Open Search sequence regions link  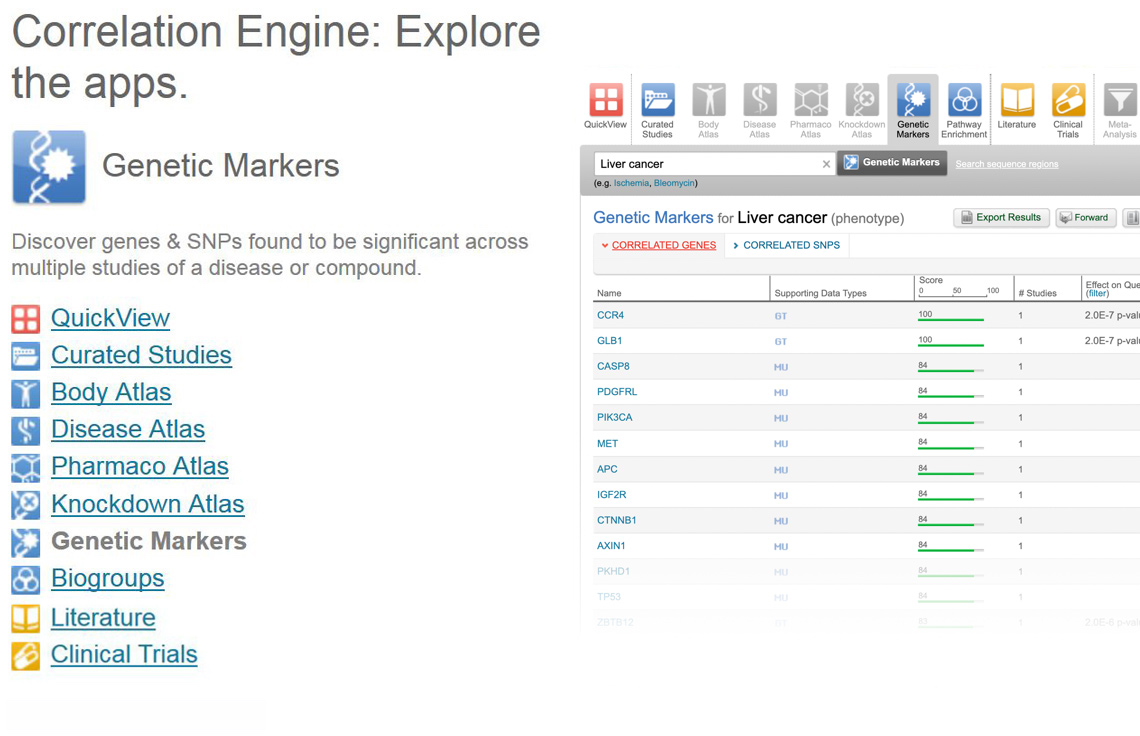pos(1006,164)
